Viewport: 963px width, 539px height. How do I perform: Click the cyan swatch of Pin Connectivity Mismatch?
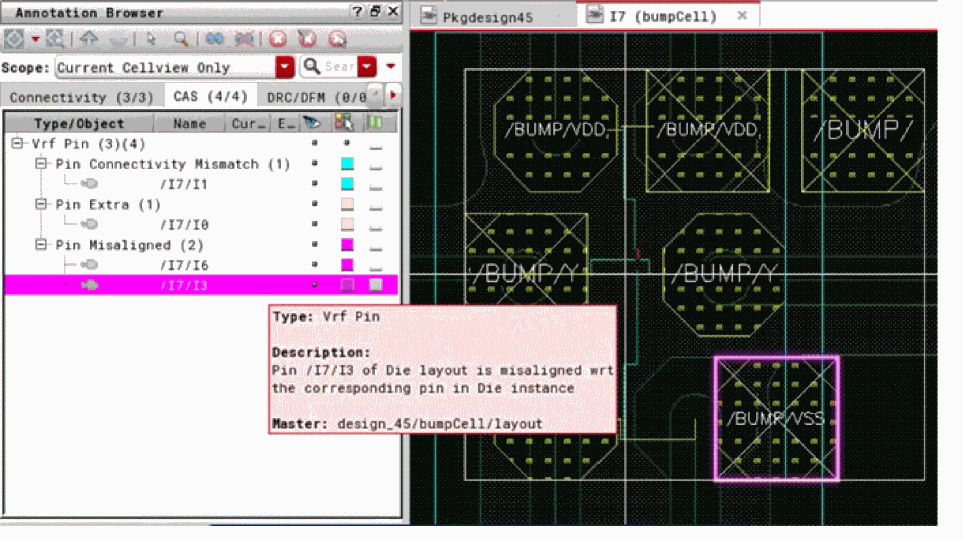click(x=347, y=164)
